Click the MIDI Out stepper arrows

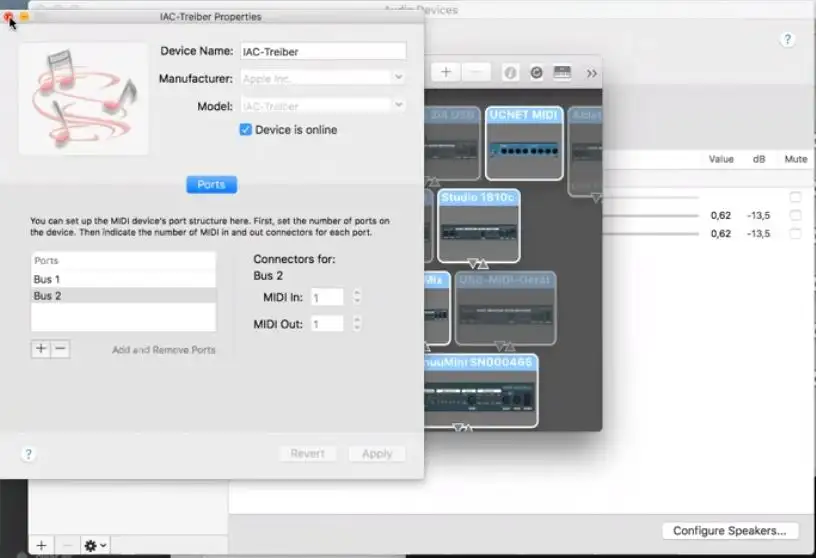click(x=357, y=323)
